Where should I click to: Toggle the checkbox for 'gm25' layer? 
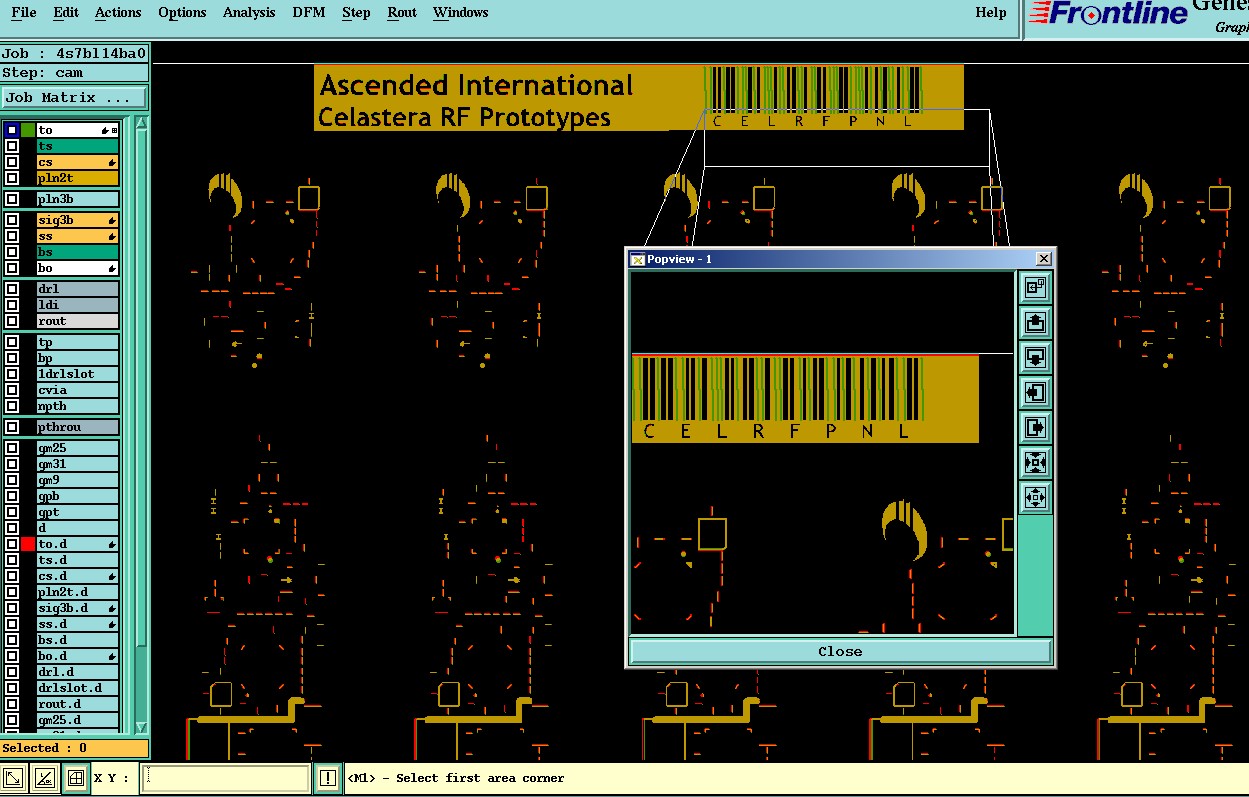coord(12,448)
